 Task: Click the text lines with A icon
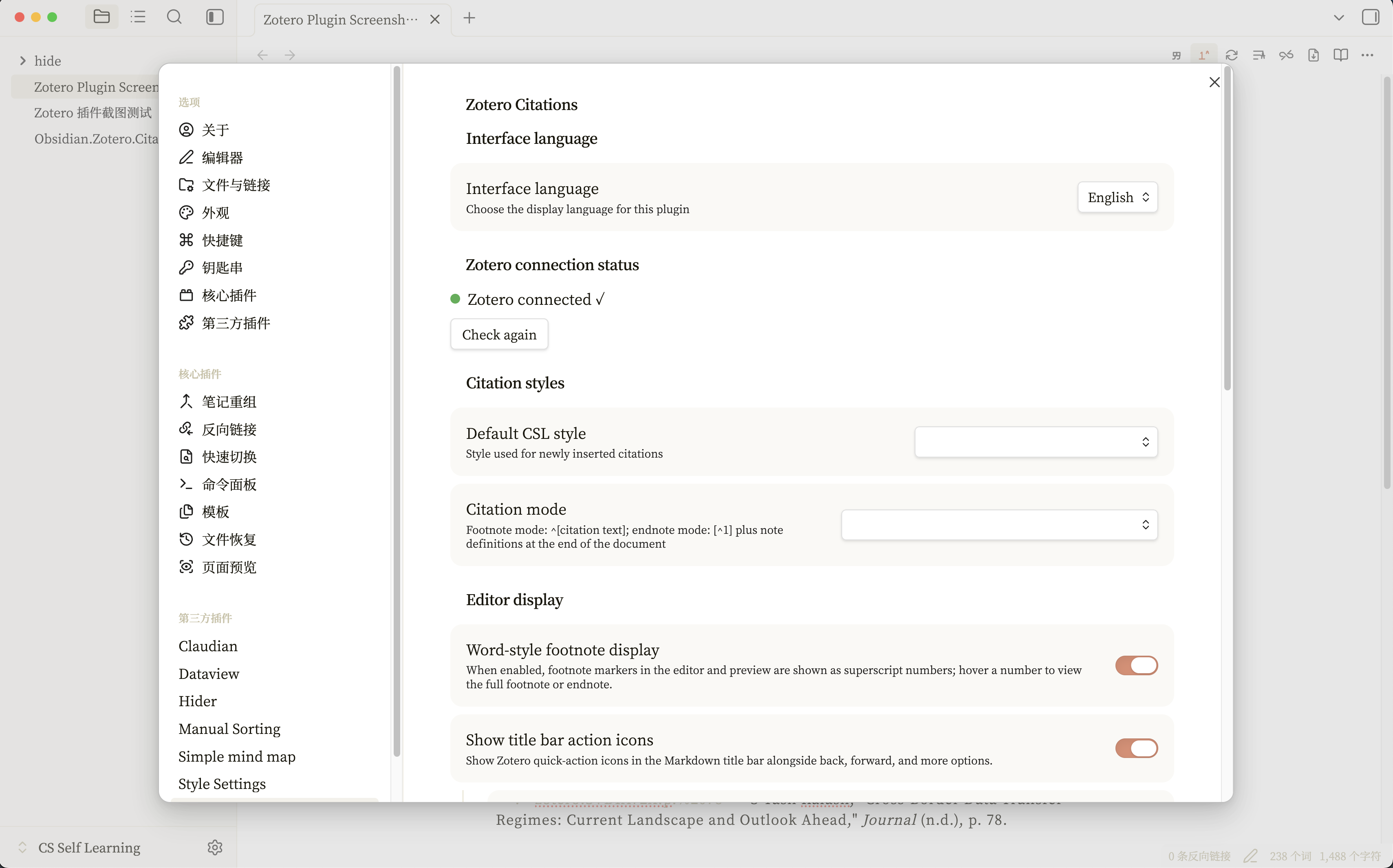point(1259,55)
